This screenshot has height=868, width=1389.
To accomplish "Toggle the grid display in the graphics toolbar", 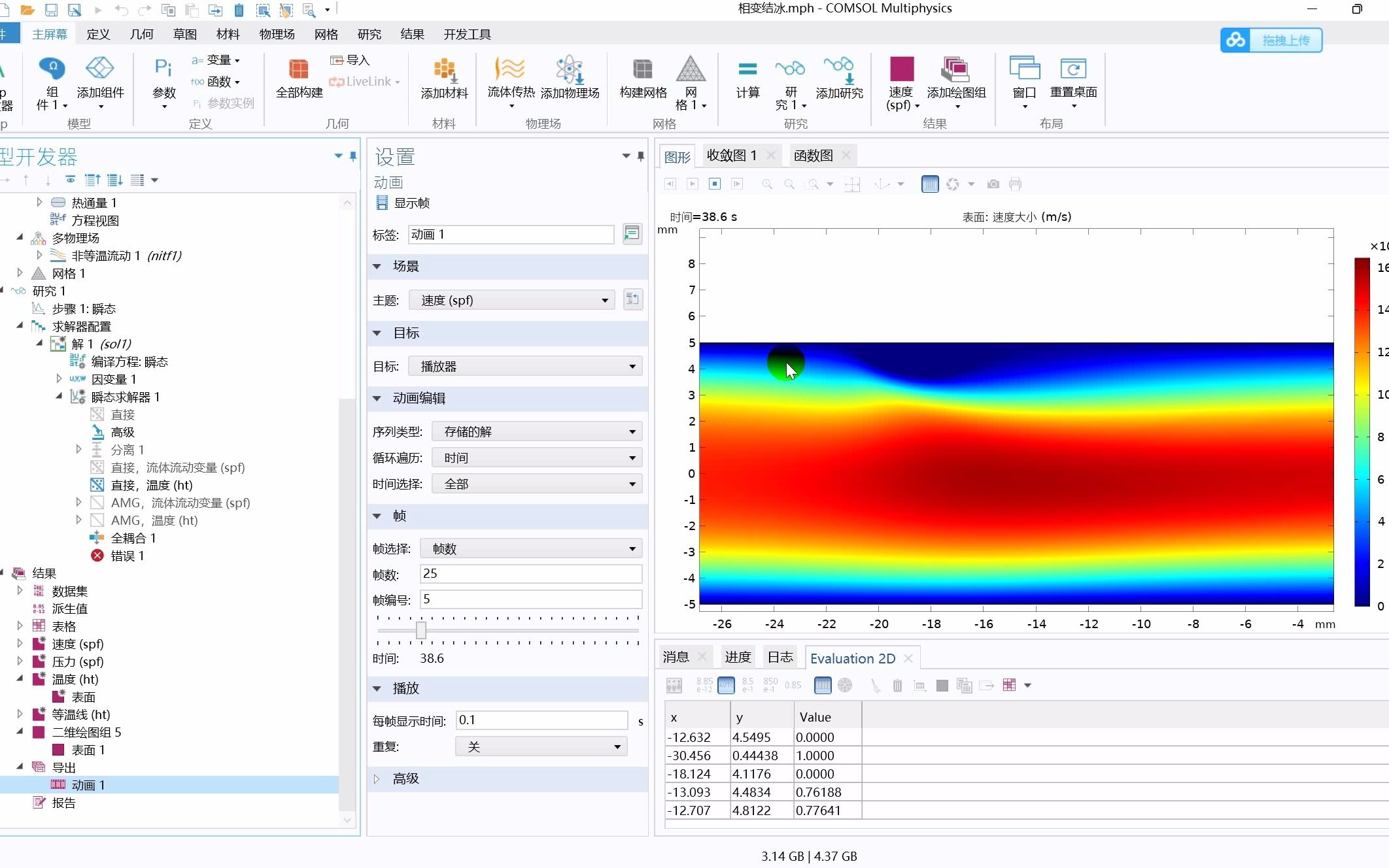I will (929, 184).
